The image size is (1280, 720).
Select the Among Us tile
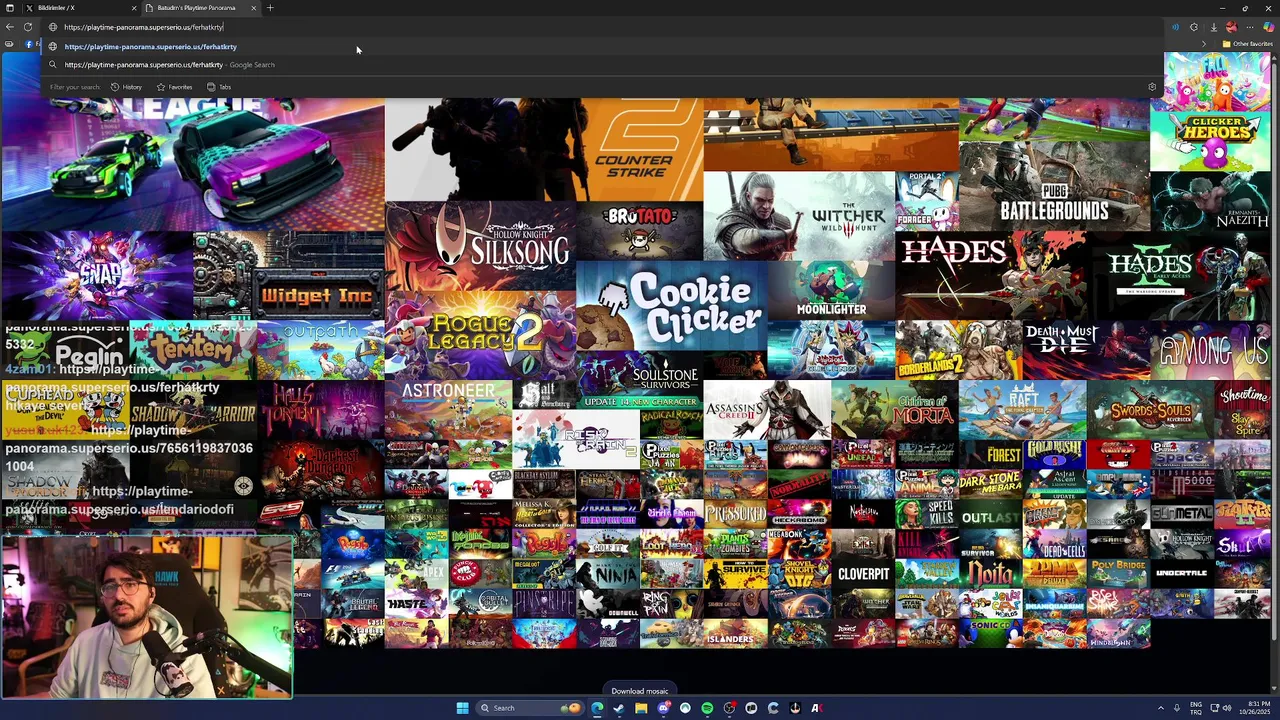(1210, 350)
